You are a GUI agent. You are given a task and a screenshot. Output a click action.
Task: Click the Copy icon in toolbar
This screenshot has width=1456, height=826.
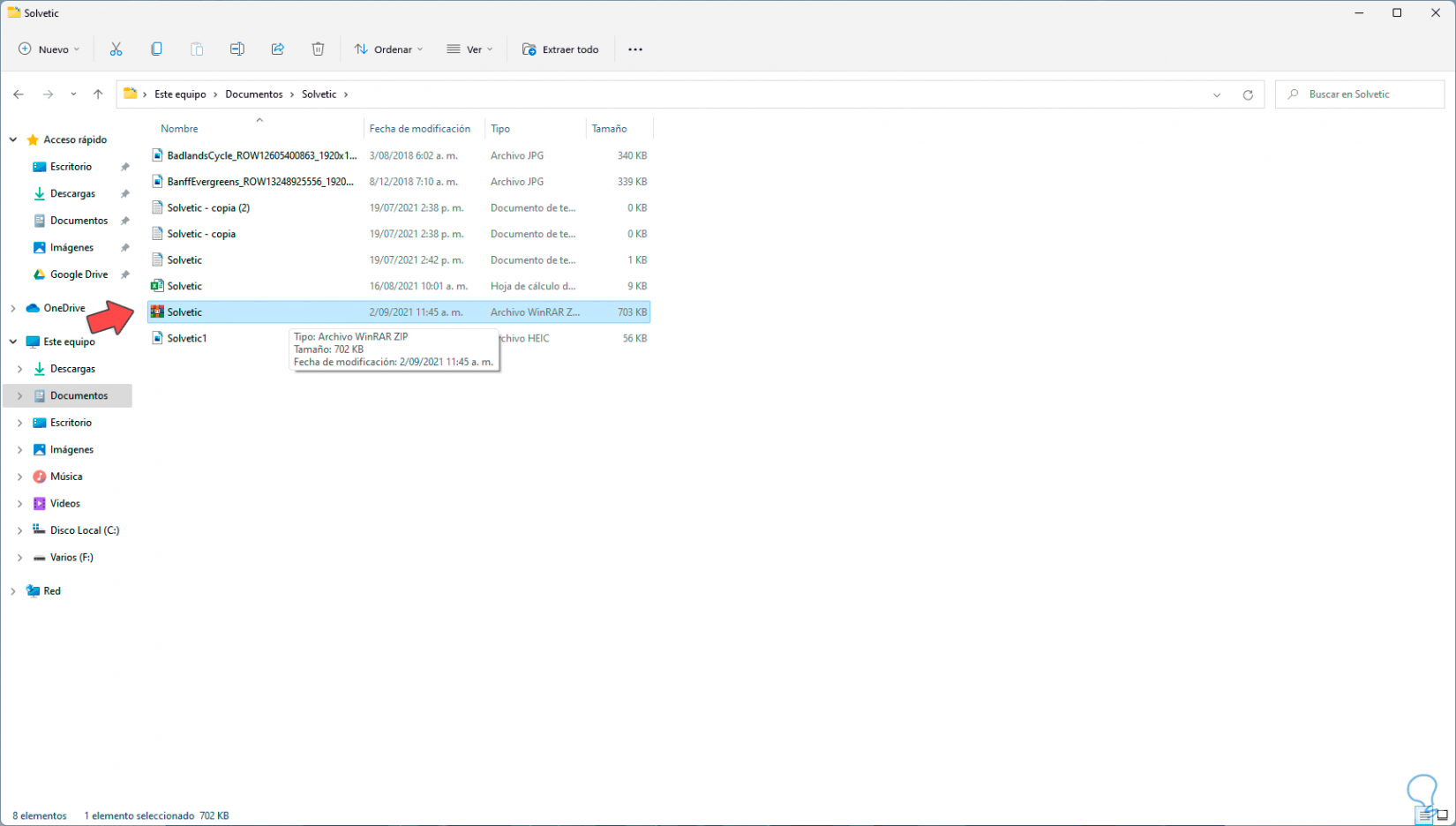click(156, 49)
